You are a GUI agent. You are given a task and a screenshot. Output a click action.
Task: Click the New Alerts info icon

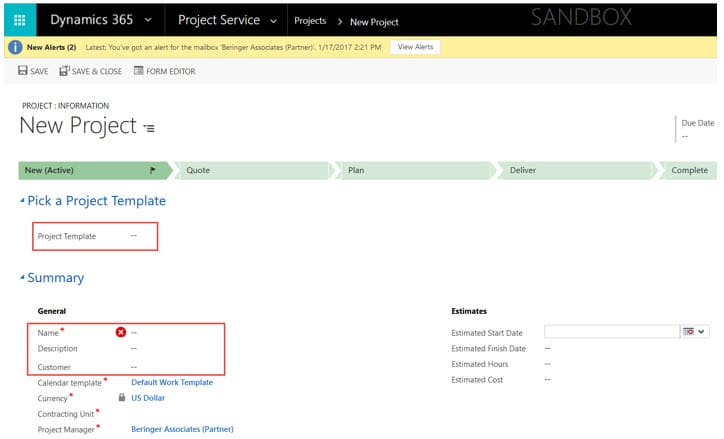point(15,47)
